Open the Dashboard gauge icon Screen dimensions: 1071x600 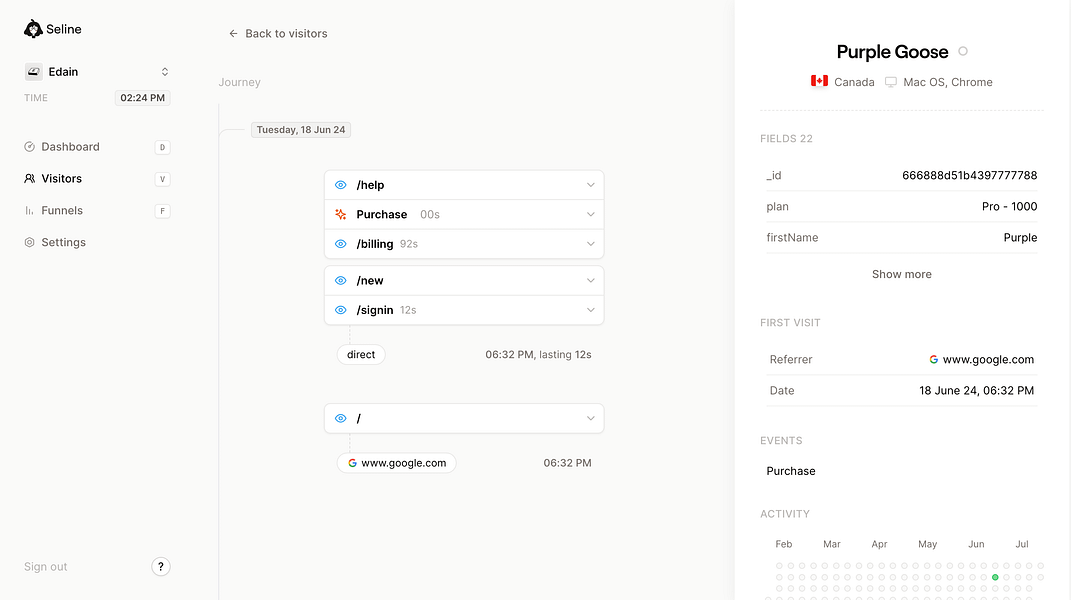pos(29,147)
